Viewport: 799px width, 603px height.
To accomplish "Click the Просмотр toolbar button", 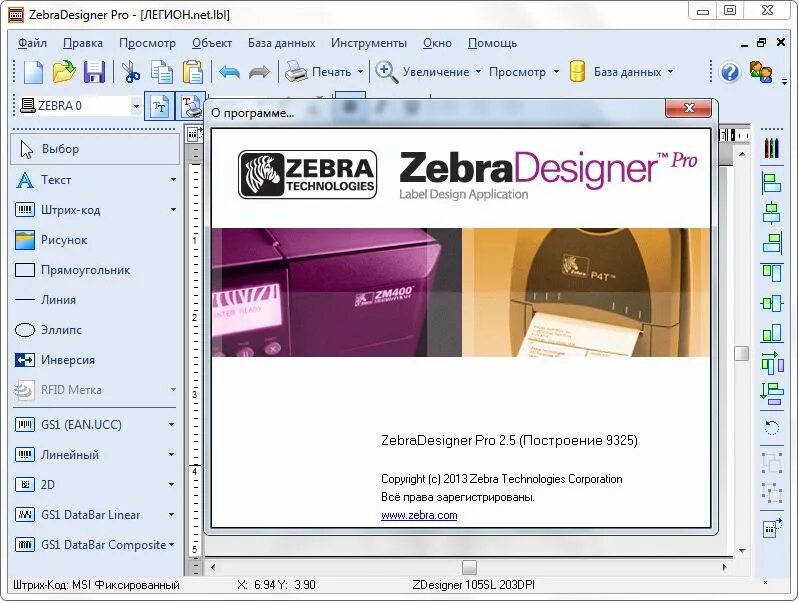I will tap(517, 72).
